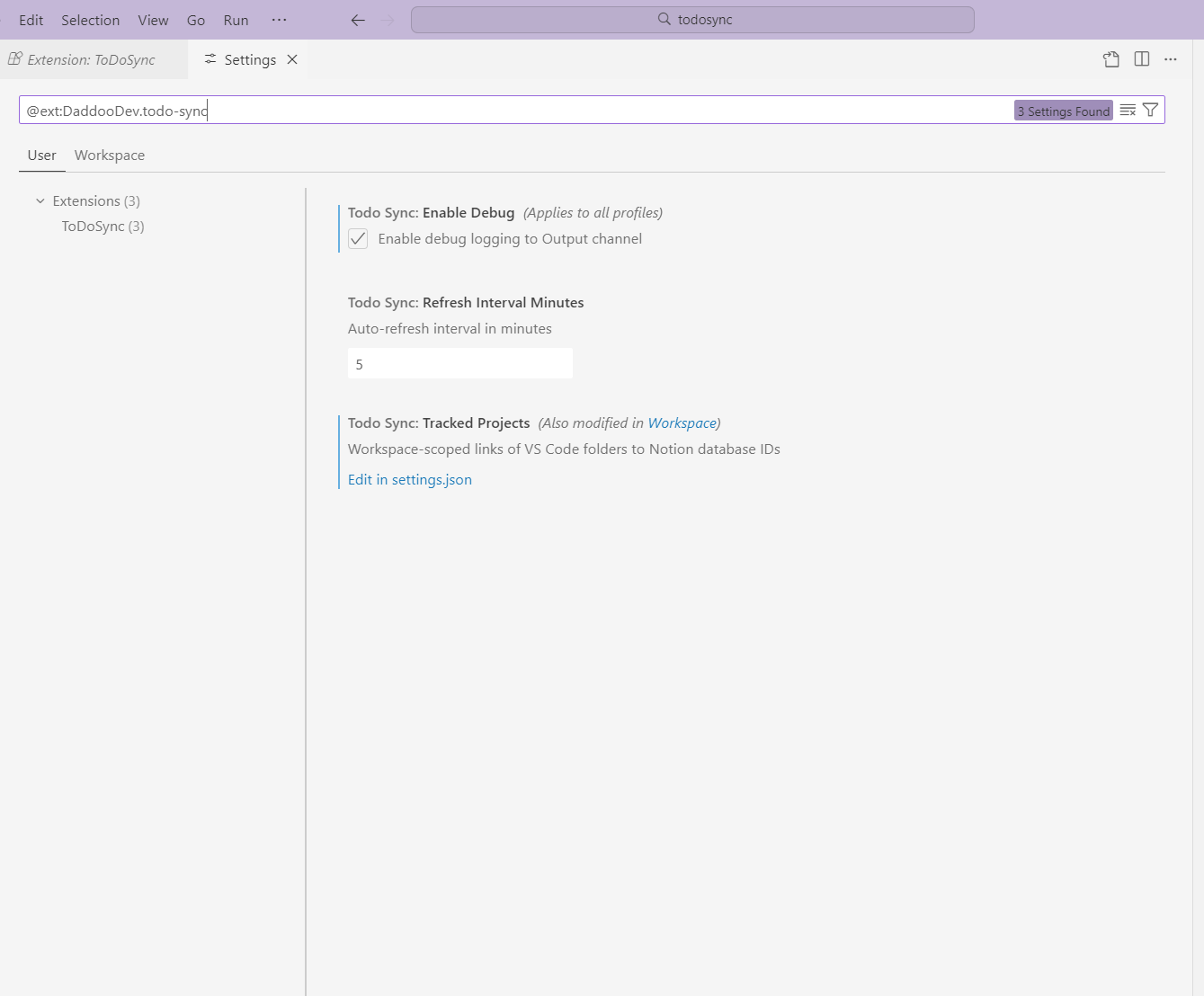The width and height of the screenshot is (1204, 996).
Task: Click the Refresh Interval Minutes value field
Action: tap(460, 363)
